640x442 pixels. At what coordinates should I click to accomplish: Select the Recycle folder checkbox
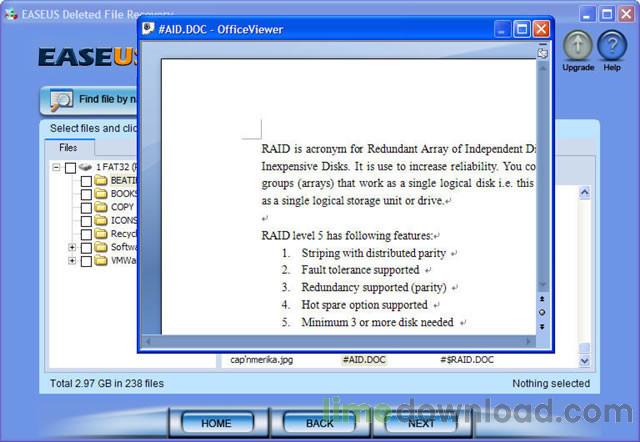pyautogui.click(x=86, y=235)
